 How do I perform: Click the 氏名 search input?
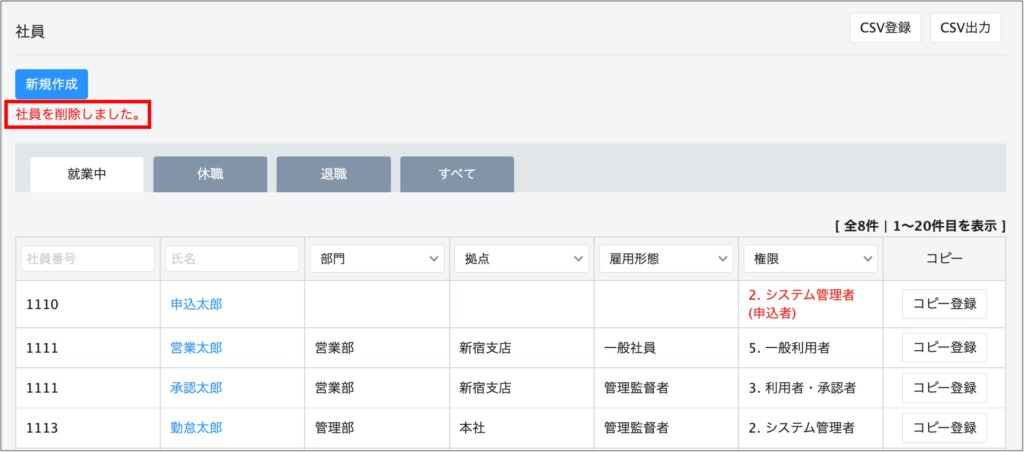point(232,259)
